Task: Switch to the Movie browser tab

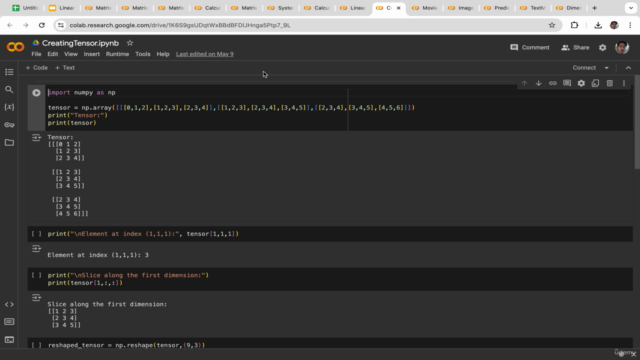Action: point(425,8)
